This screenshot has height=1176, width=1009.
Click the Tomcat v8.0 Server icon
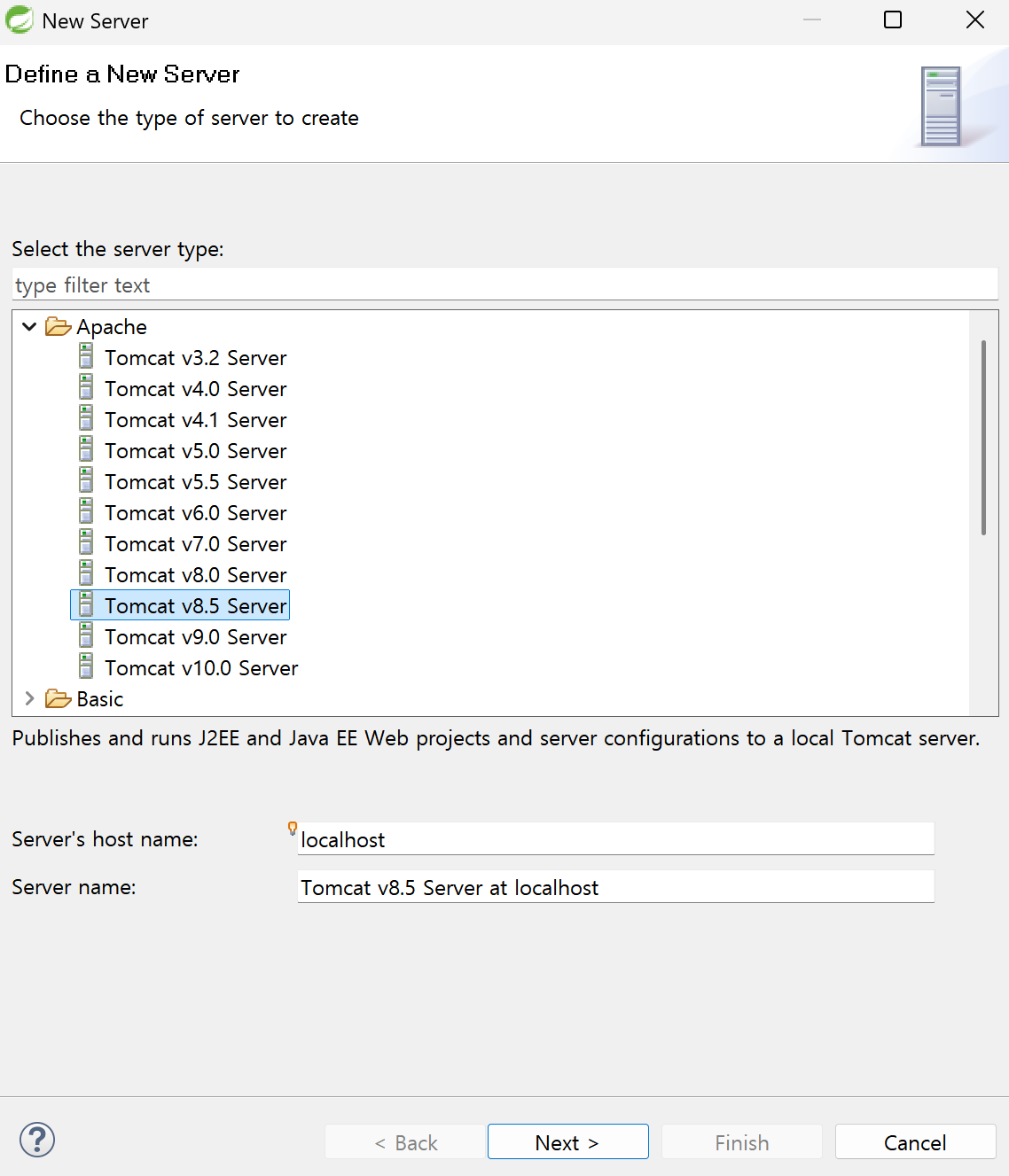[x=86, y=573]
